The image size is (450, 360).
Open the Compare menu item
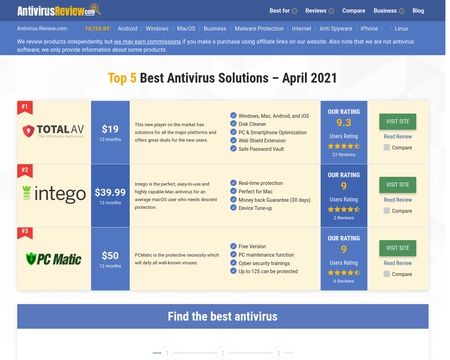coord(353,11)
